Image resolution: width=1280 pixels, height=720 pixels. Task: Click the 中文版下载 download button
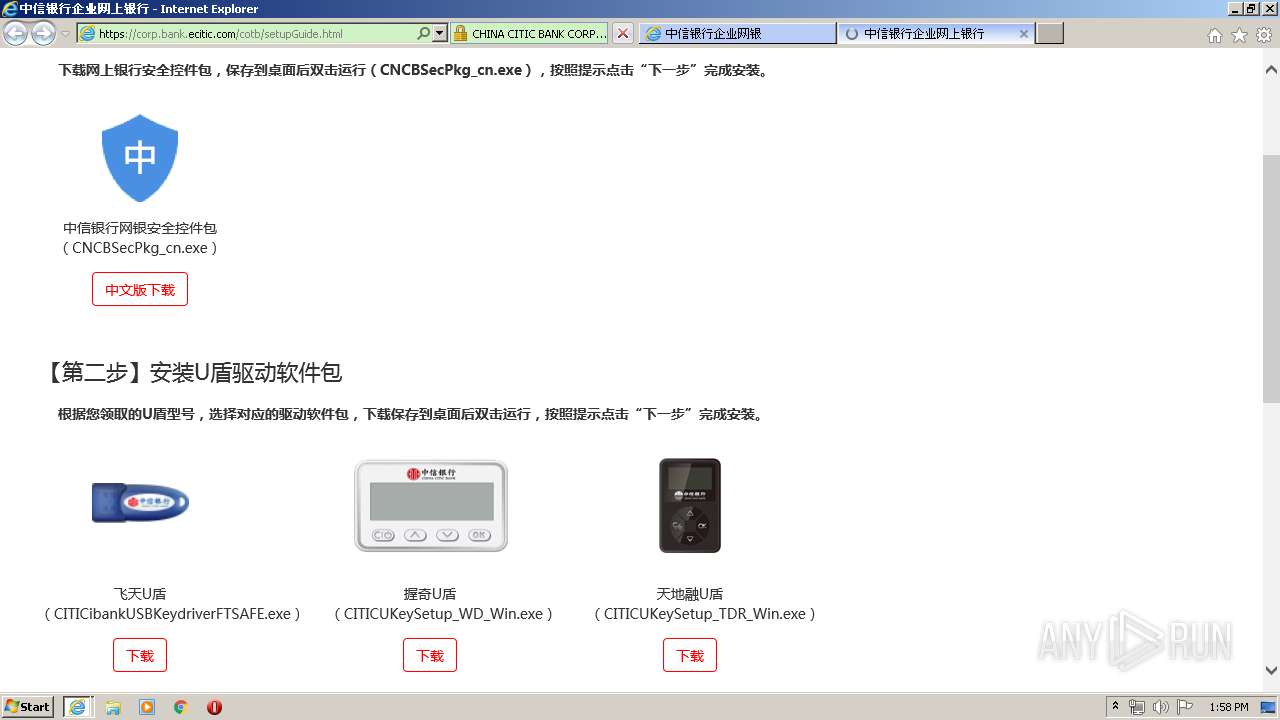(x=140, y=289)
